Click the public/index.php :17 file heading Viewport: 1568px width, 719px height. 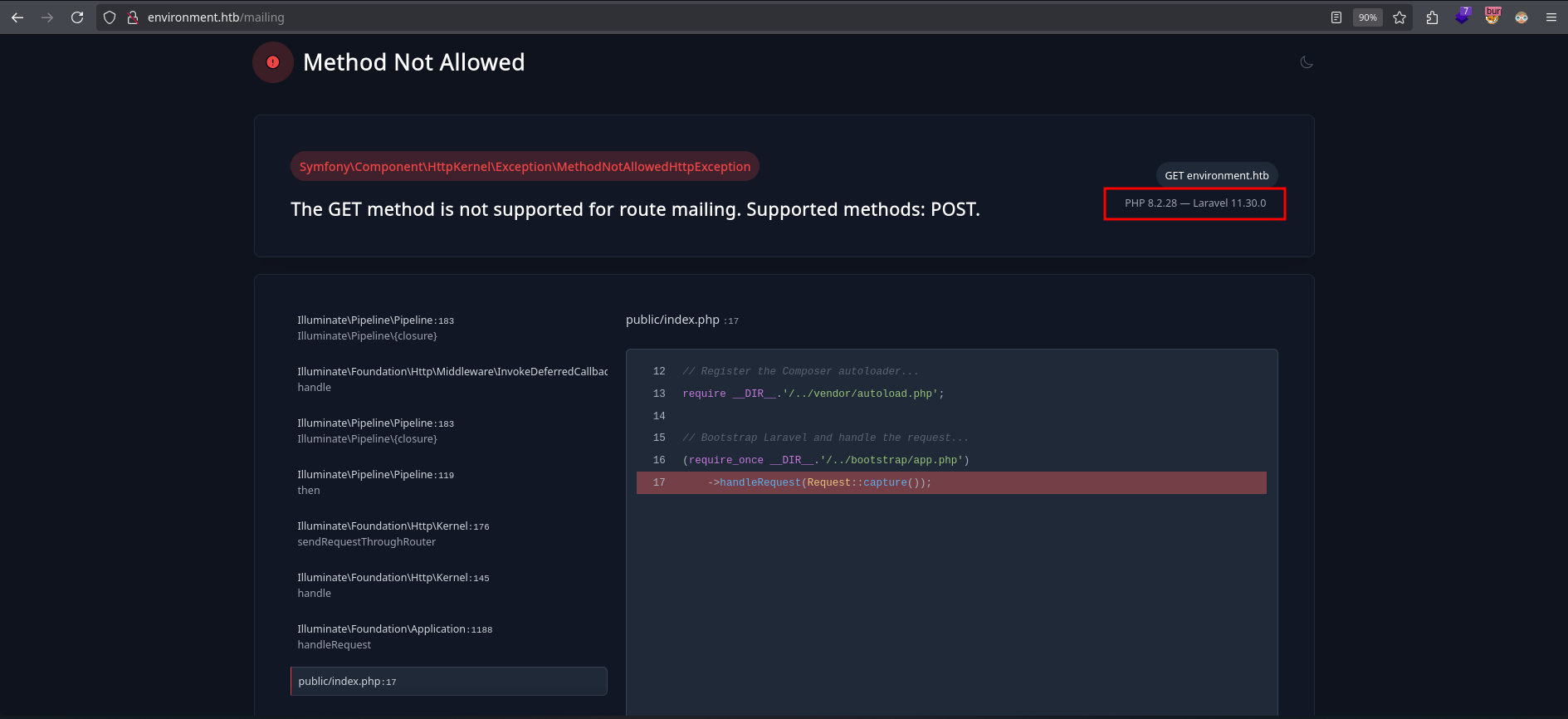(x=682, y=320)
